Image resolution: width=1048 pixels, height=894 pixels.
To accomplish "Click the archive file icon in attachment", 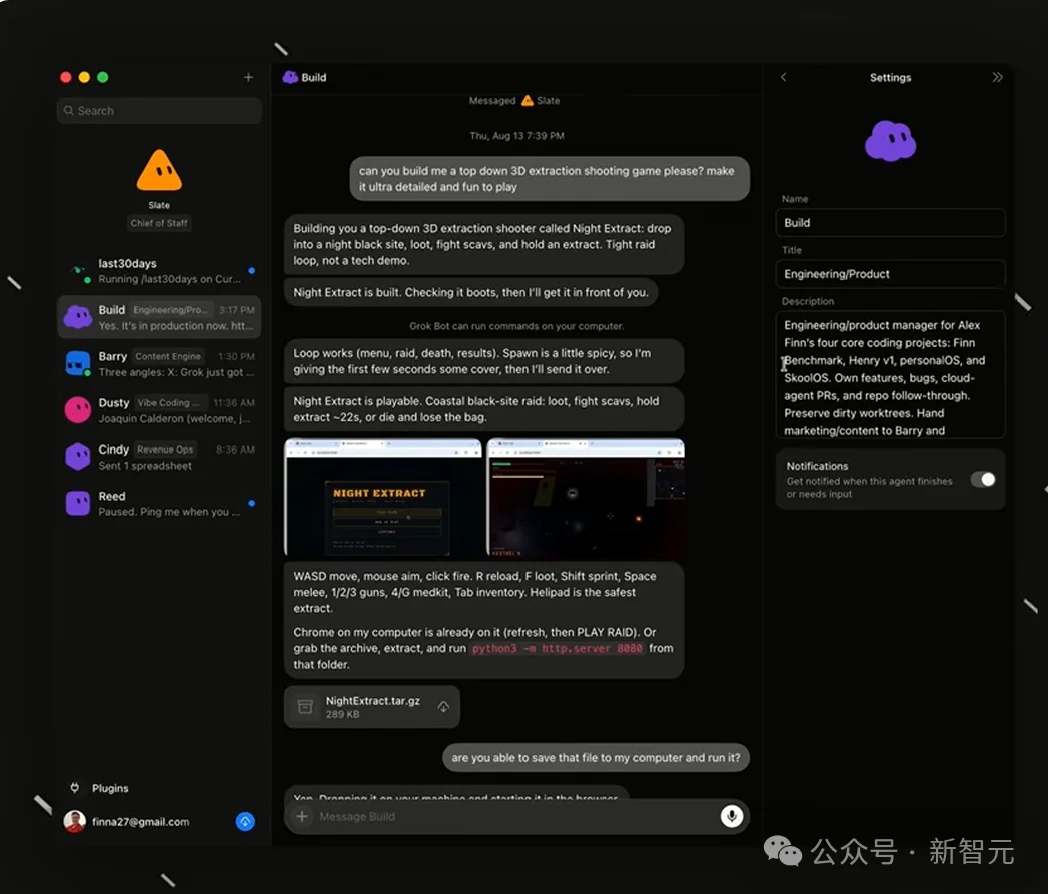I will (x=305, y=707).
